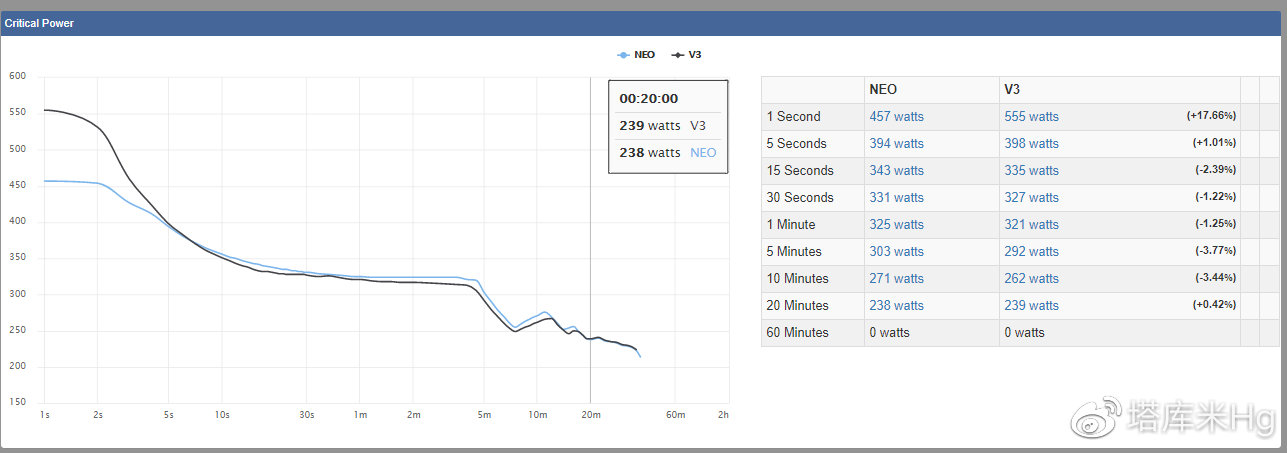Click the V3 column header

click(x=1012, y=90)
